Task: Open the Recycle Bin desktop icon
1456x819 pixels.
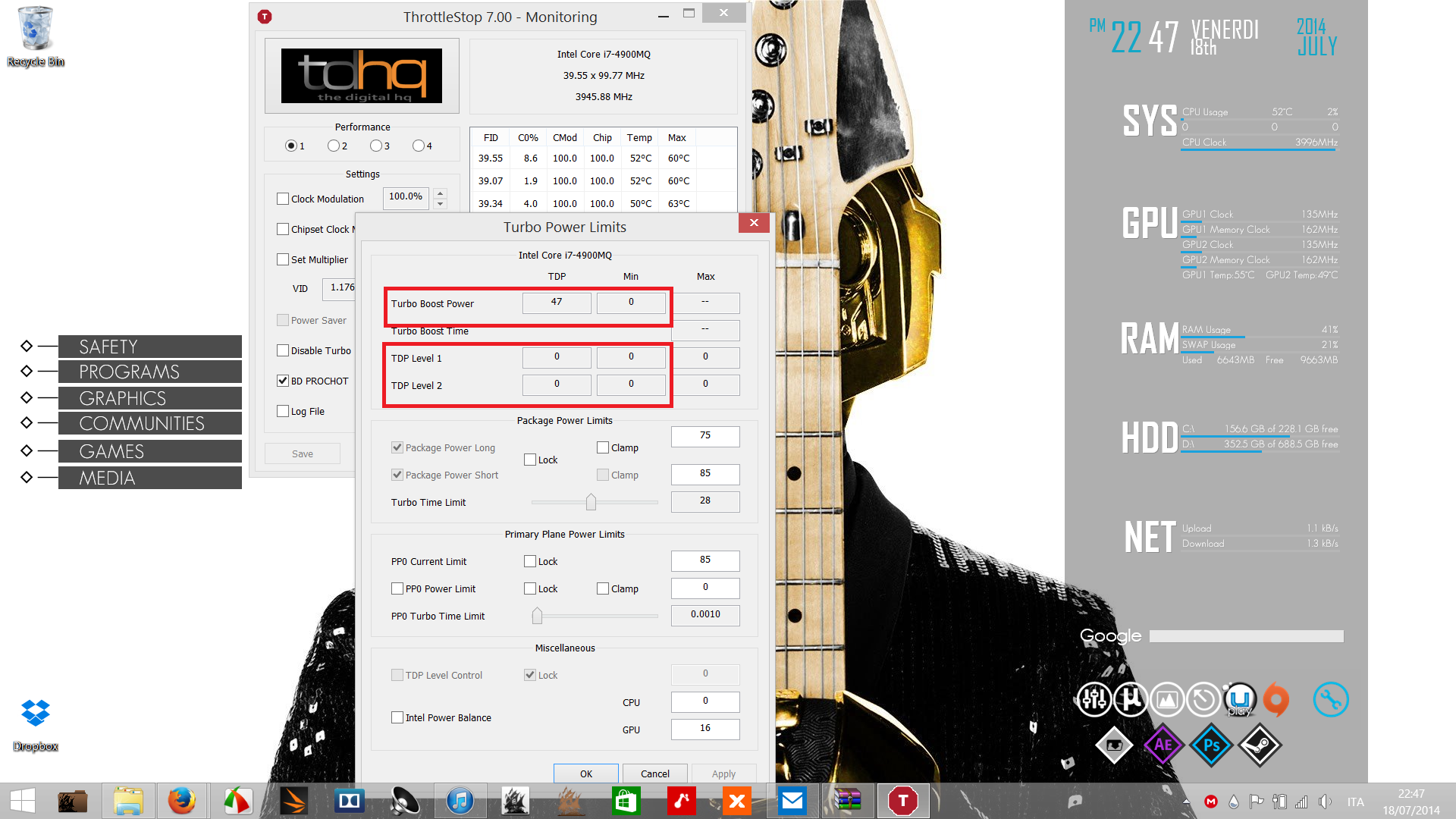Action: pyautogui.click(x=36, y=36)
